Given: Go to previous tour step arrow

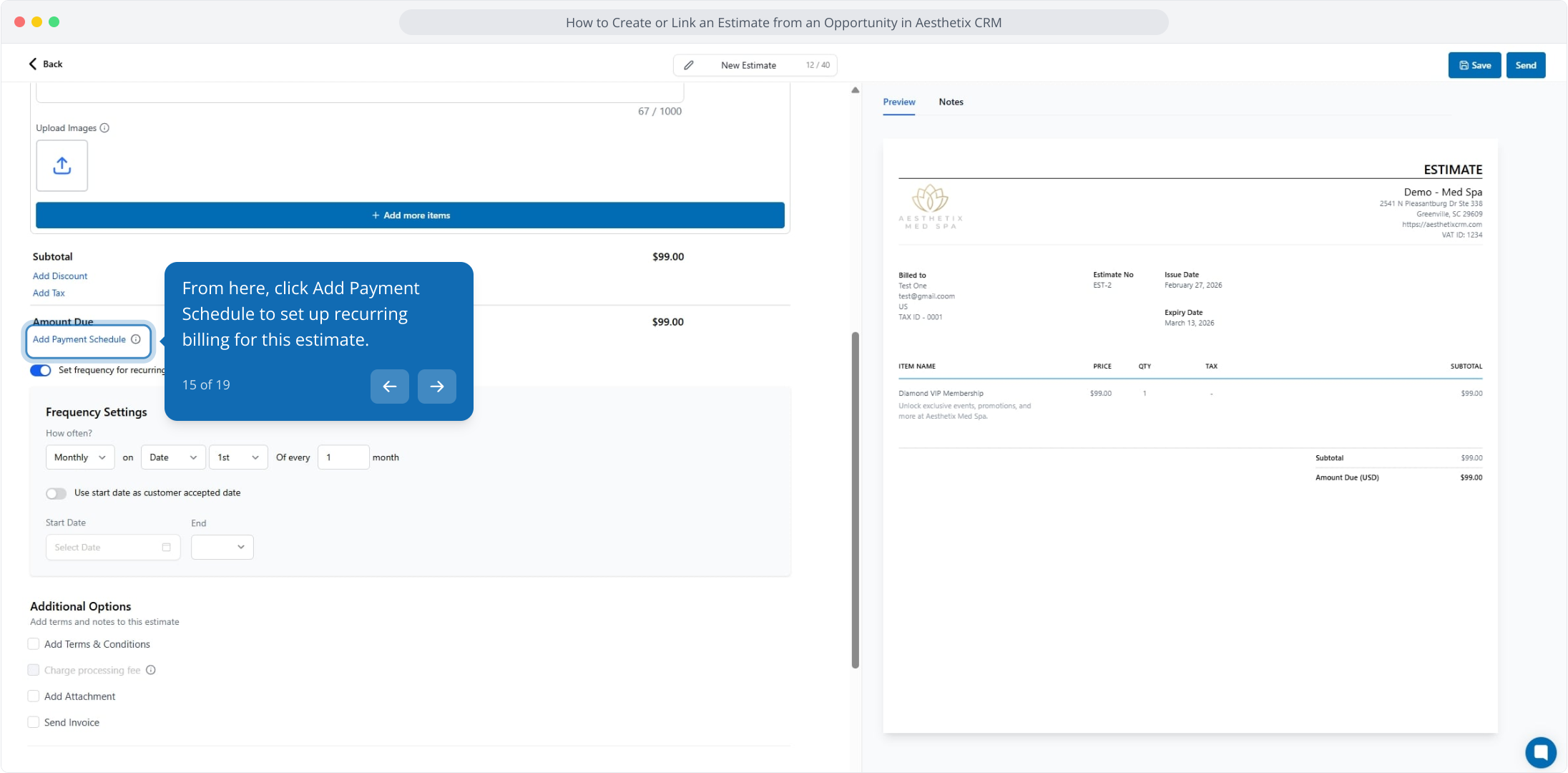Looking at the screenshot, I should click(389, 386).
